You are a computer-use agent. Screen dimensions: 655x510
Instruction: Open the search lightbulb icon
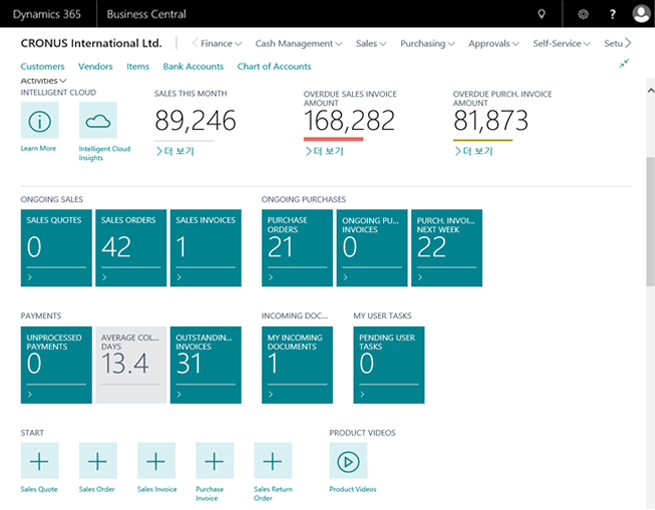coord(541,14)
